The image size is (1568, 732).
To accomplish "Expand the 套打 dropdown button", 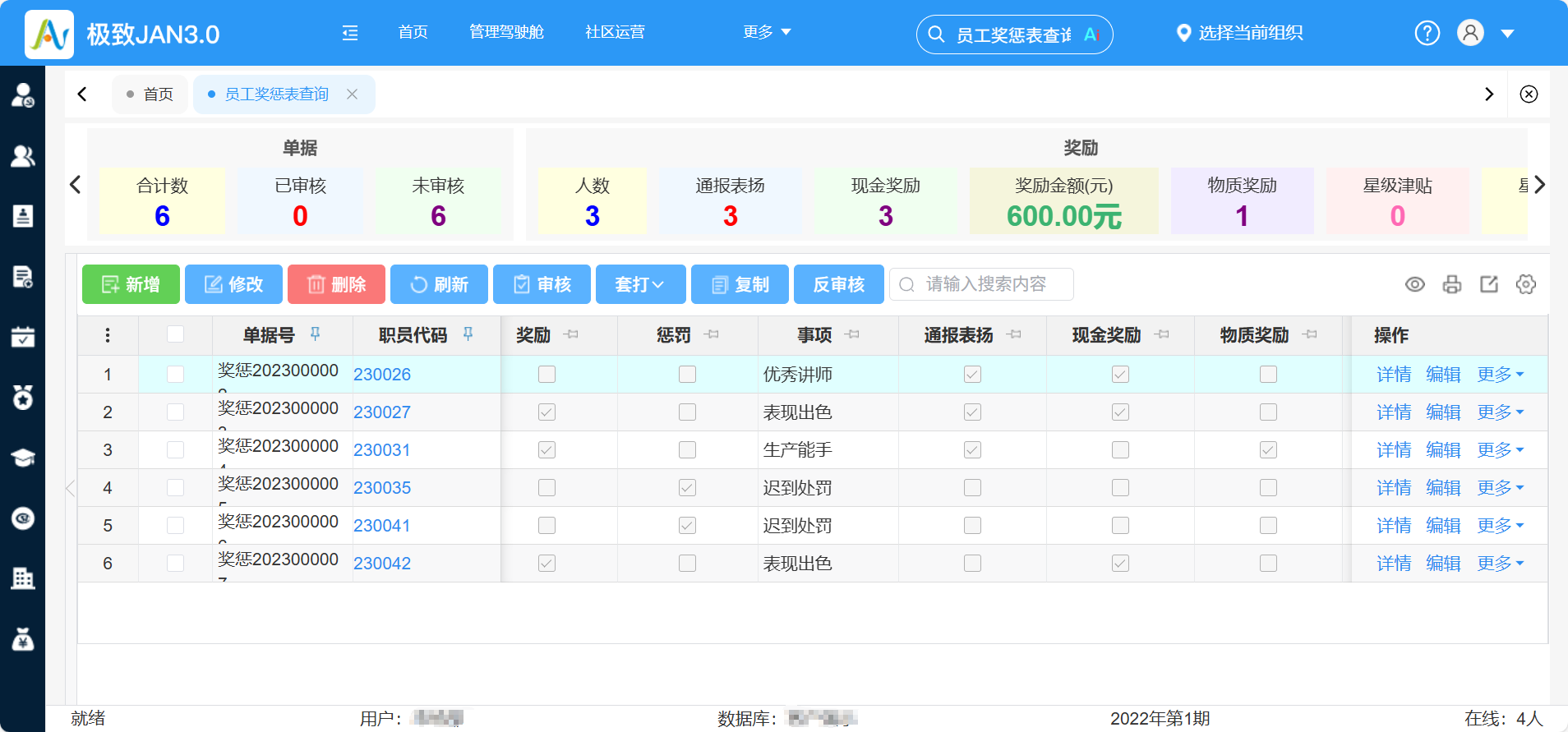I will [639, 284].
